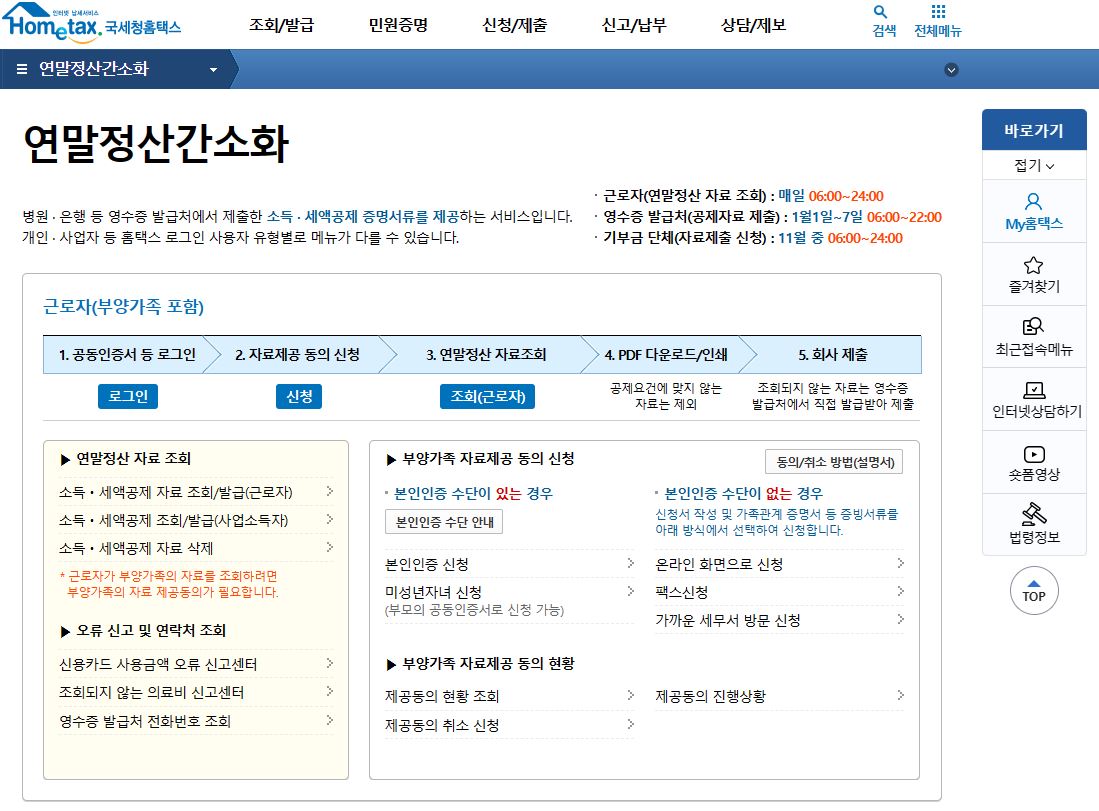
Task: Open 법령정보 from the sidebar
Action: (1034, 524)
